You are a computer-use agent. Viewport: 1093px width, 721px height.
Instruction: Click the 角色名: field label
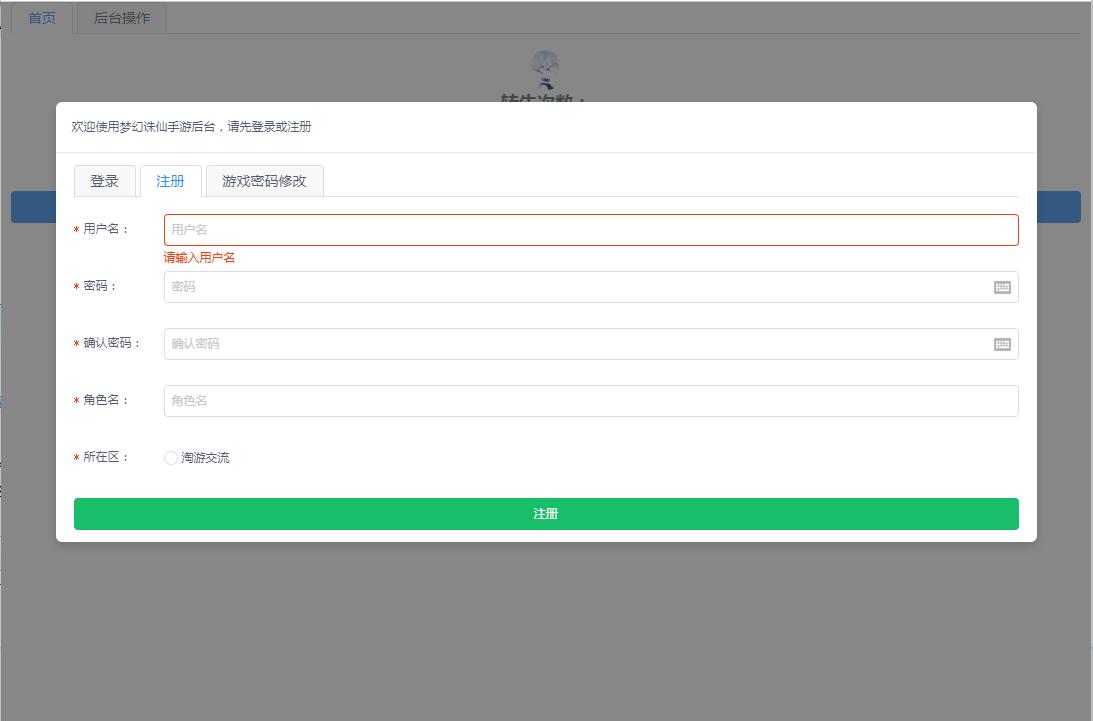coord(106,400)
